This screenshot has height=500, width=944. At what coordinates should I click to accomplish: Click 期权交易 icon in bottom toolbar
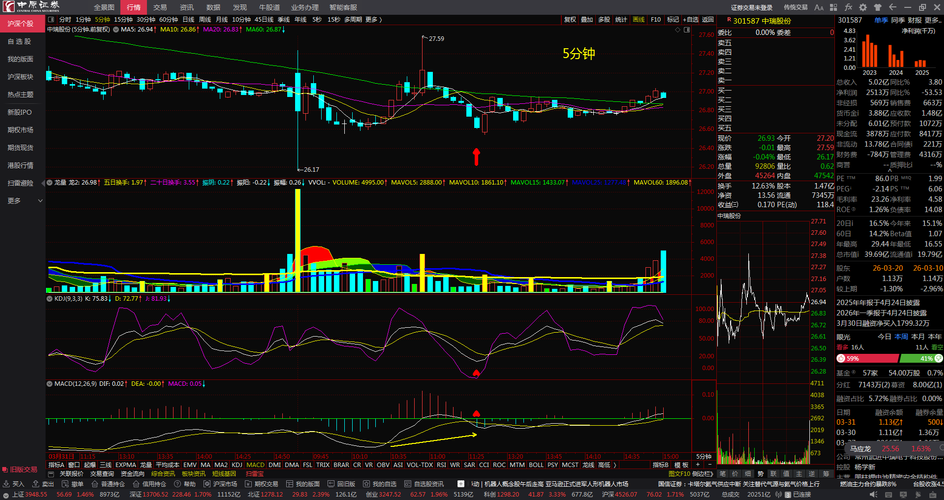(249, 484)
